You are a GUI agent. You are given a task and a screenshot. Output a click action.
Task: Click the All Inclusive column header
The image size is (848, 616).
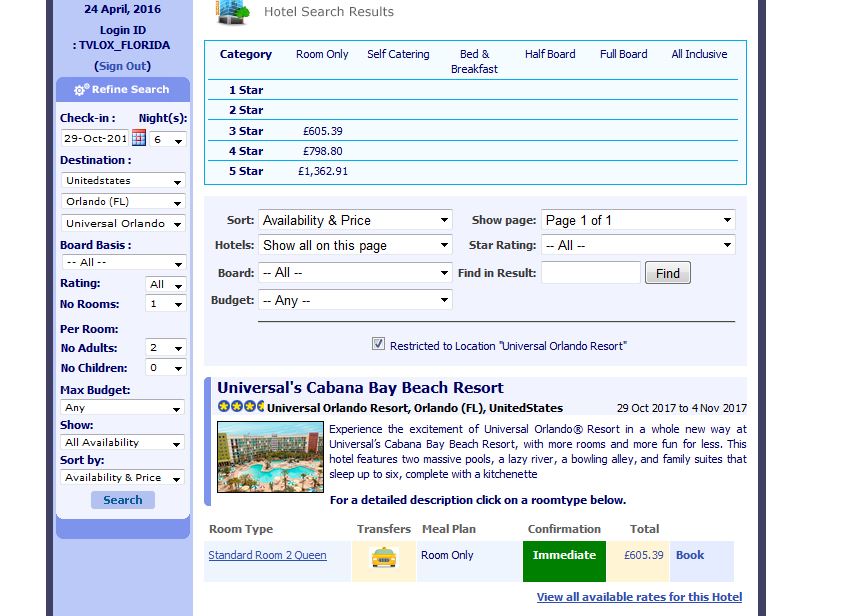699,54
